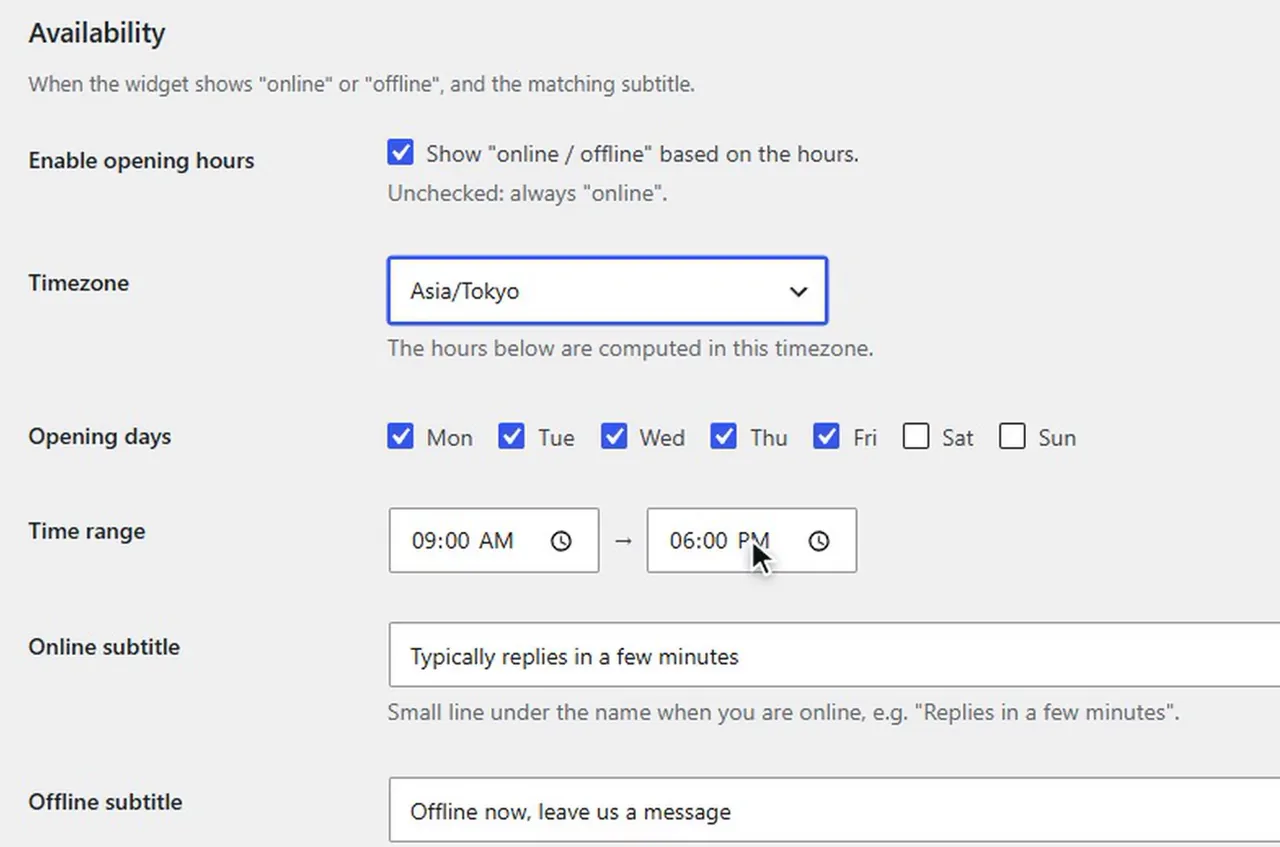Image resolution: width=1280 pixels, height=847 pixels.
Task: Open the start time clock picker
Action: tap(561, 541)
